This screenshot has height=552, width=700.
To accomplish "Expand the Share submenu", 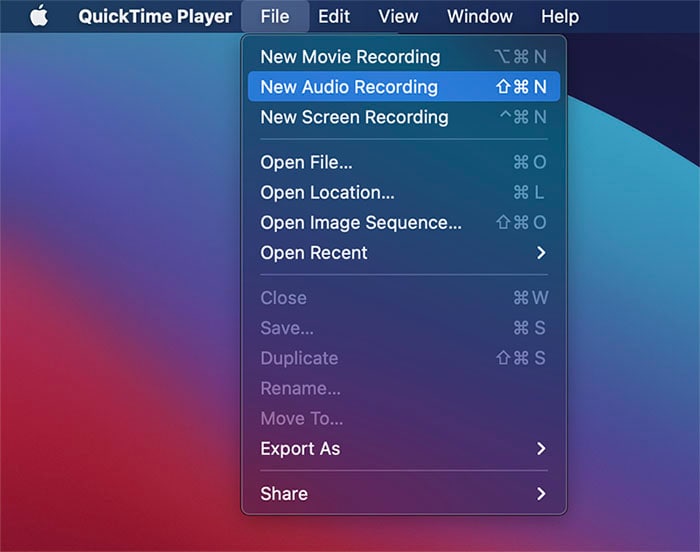I will click(x=404, y=493).
